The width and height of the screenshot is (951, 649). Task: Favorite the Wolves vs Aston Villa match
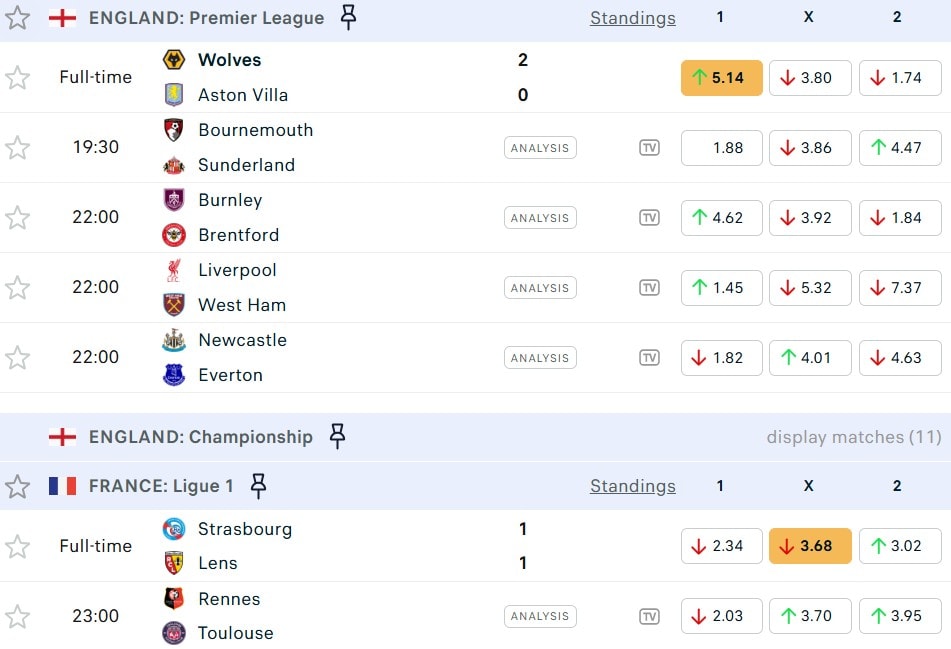pyautogui.click(x=17, y=77)
